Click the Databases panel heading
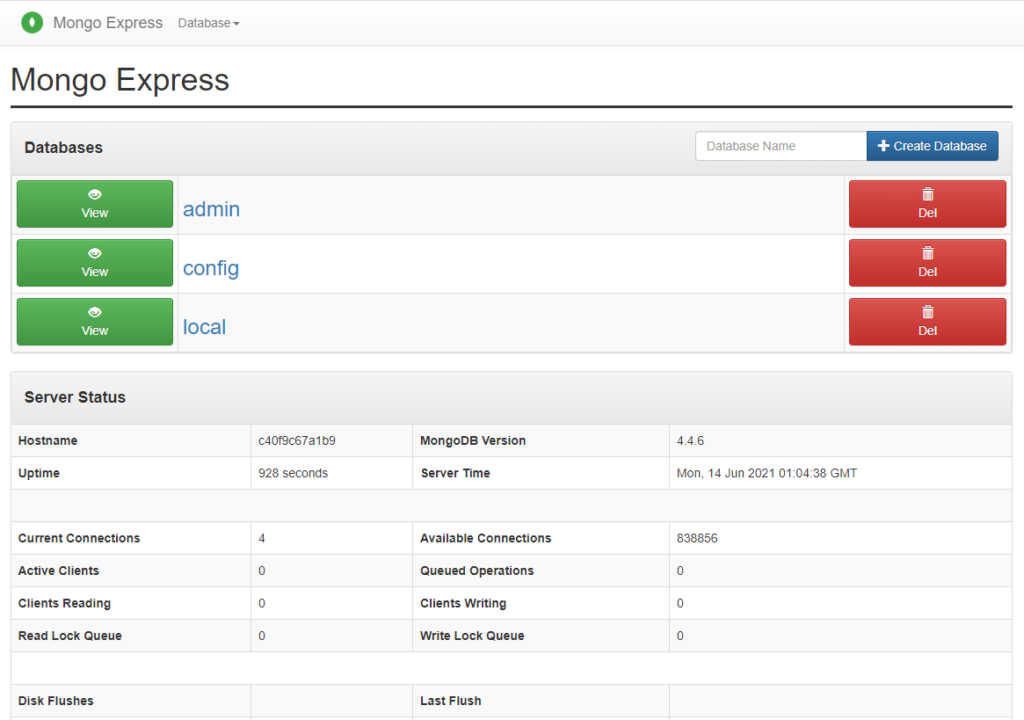The height and width of the screenshot is (720, 1024). coord(63,148)
